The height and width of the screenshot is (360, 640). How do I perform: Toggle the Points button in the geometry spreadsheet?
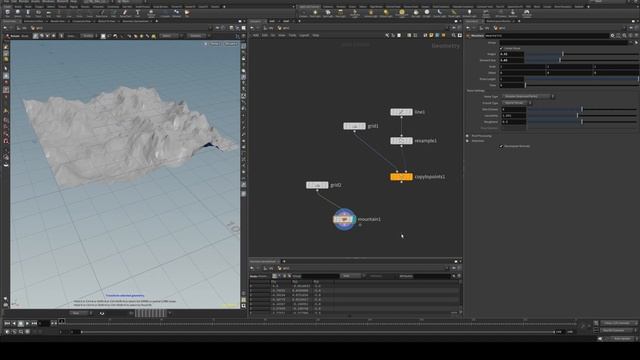coord(274,276)
